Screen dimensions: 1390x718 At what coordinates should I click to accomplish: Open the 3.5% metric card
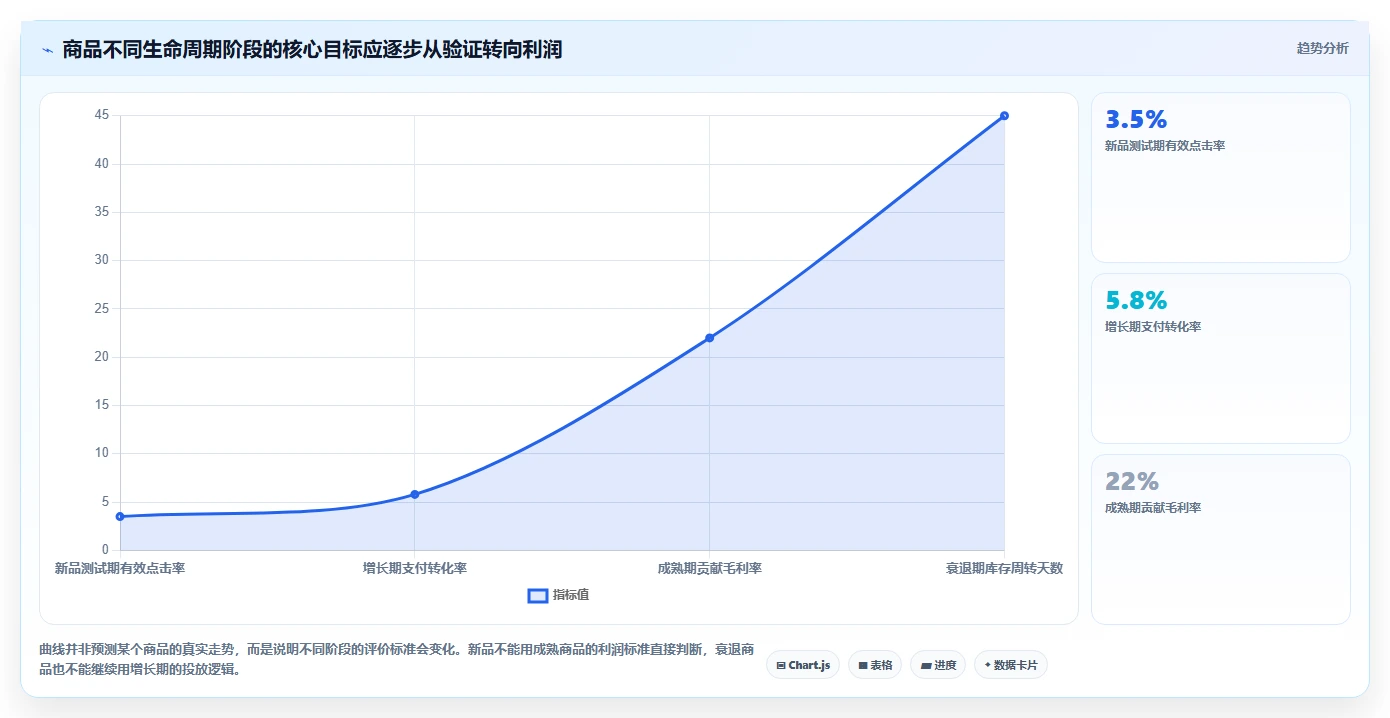tap(1220, 178)
